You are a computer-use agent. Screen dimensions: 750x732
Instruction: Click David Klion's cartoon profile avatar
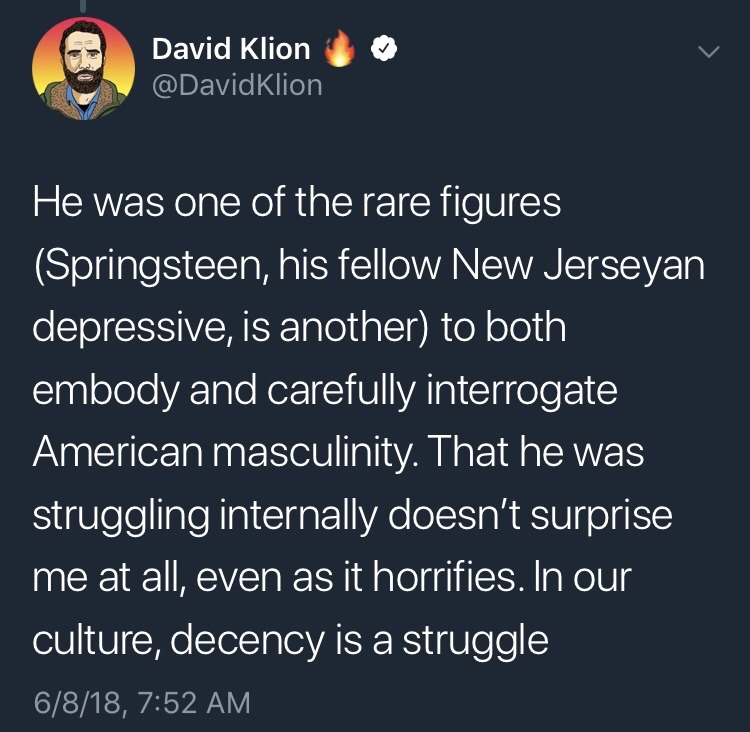pyautogui.click(x=83, y=69)
